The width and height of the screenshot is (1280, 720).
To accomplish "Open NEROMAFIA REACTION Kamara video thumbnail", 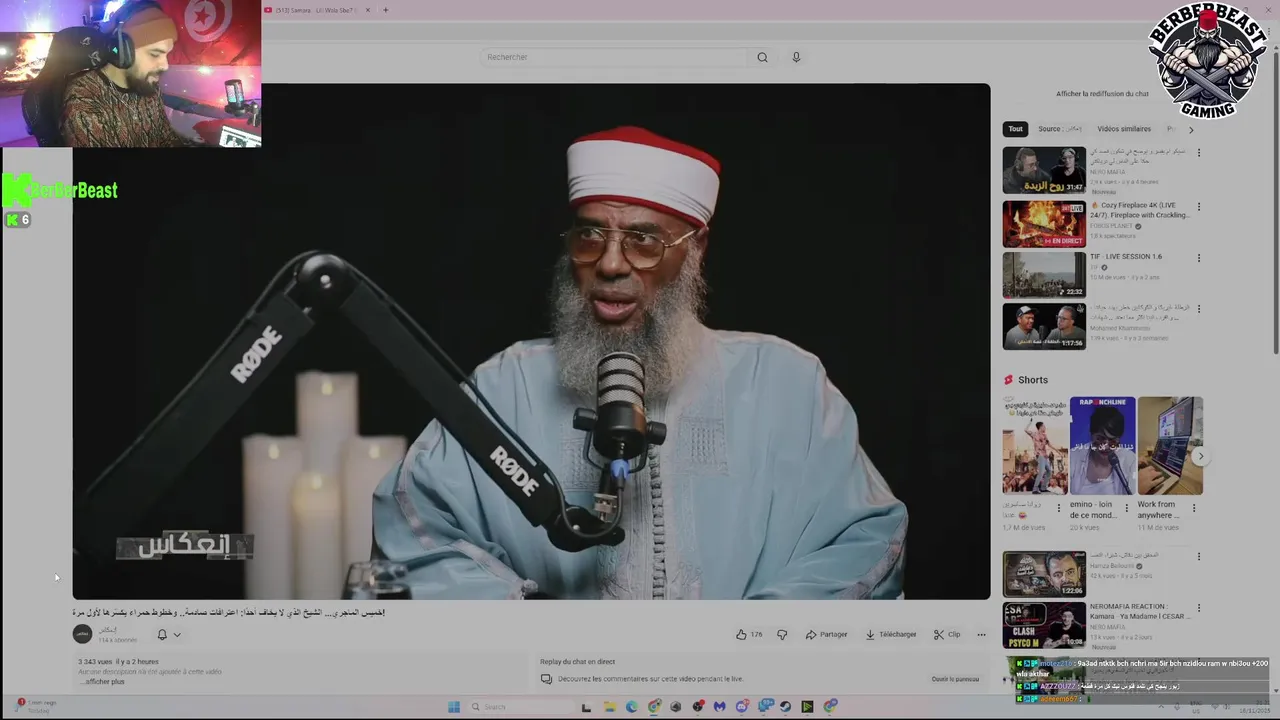I will (x=1044, y=625).
